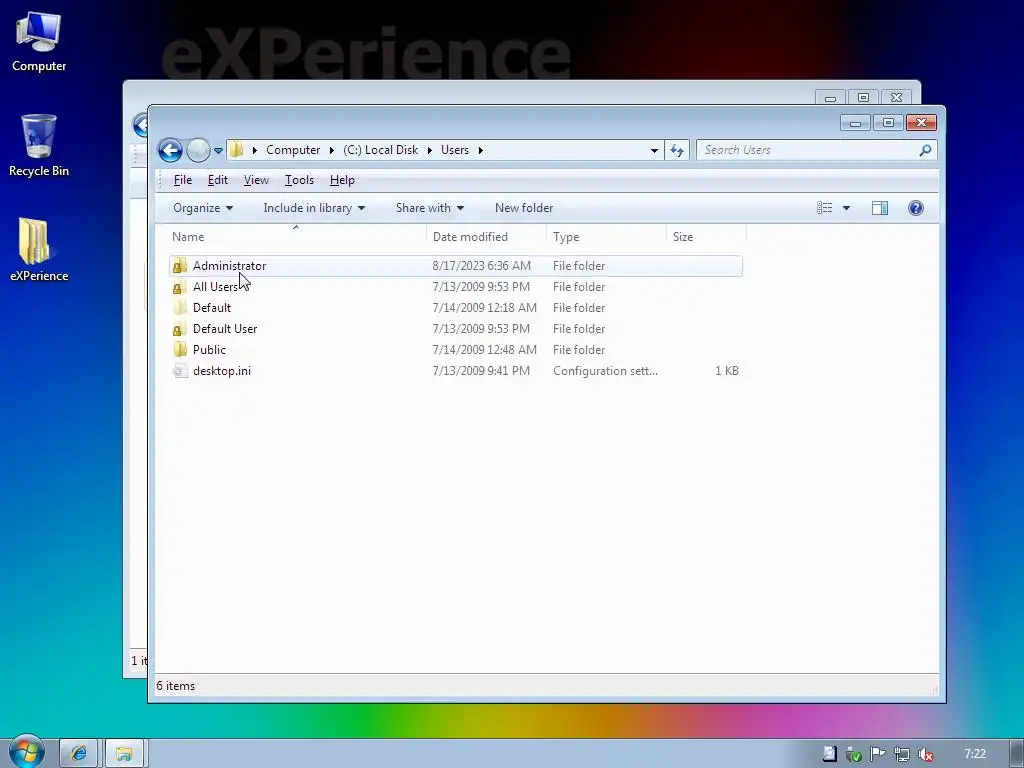
Task: Open the Edit menu
Action: click(217, 180)
